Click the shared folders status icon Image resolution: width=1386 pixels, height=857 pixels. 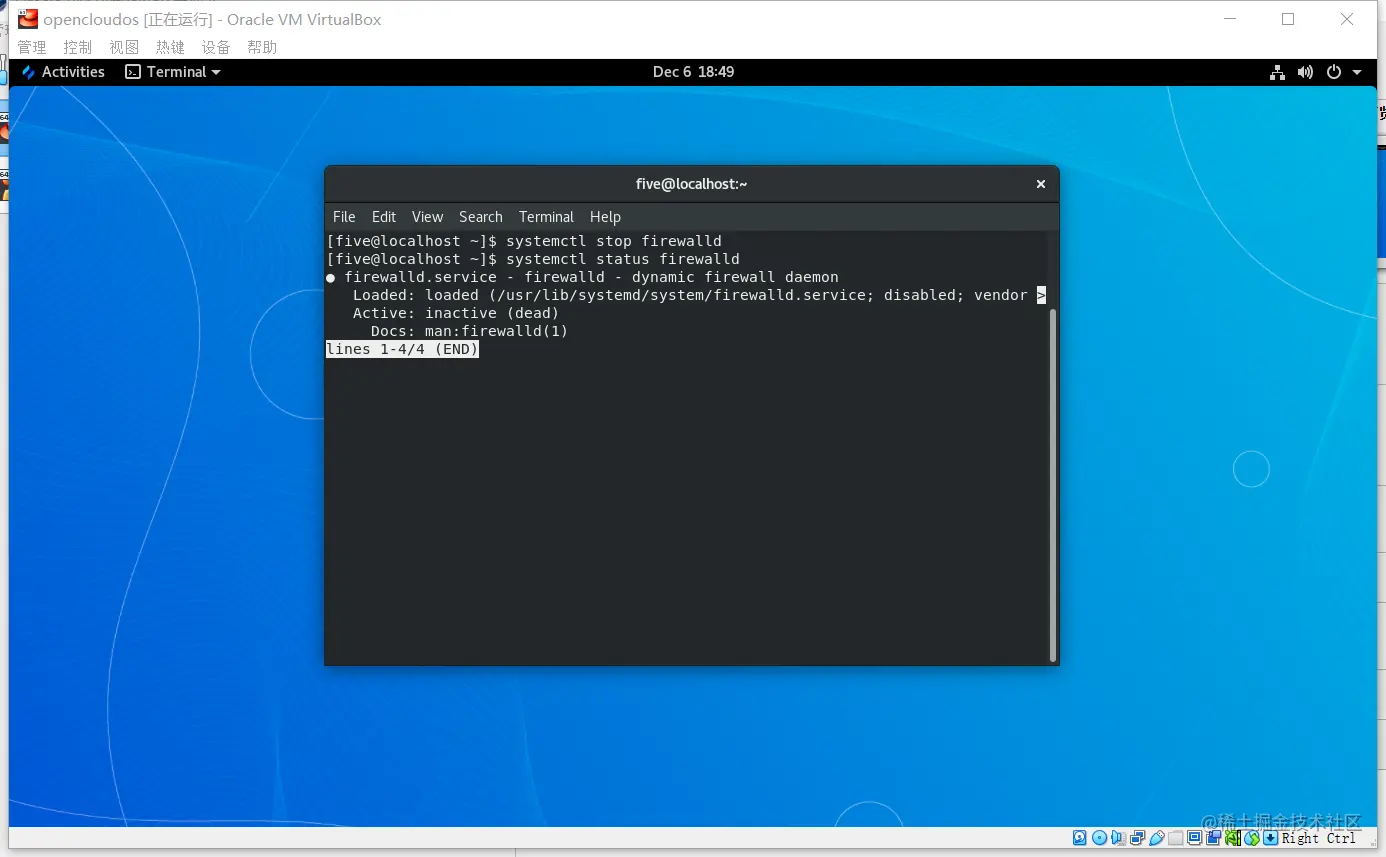tap(1175, 838)
